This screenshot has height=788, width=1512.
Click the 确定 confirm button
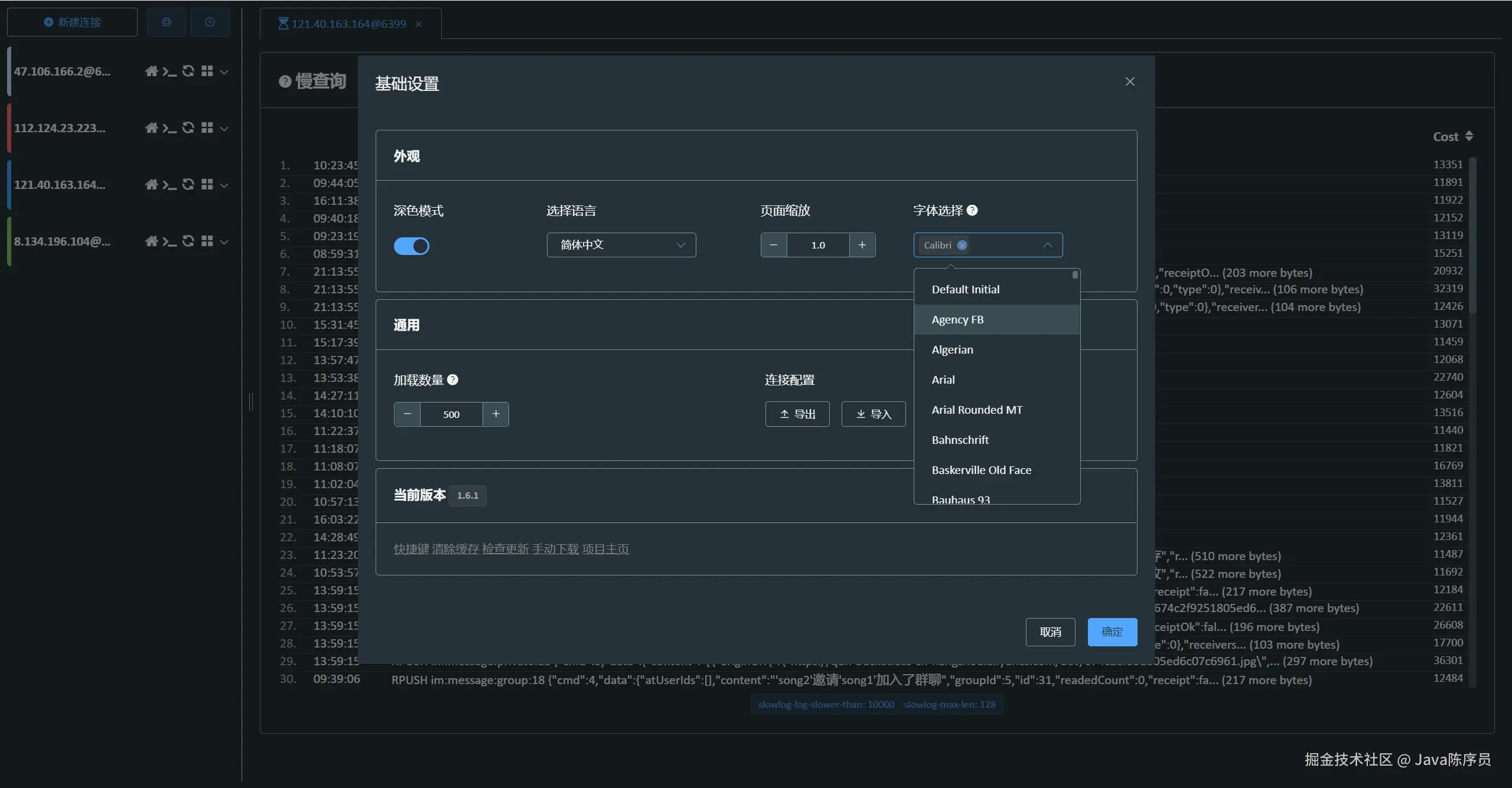[1112, 632]
